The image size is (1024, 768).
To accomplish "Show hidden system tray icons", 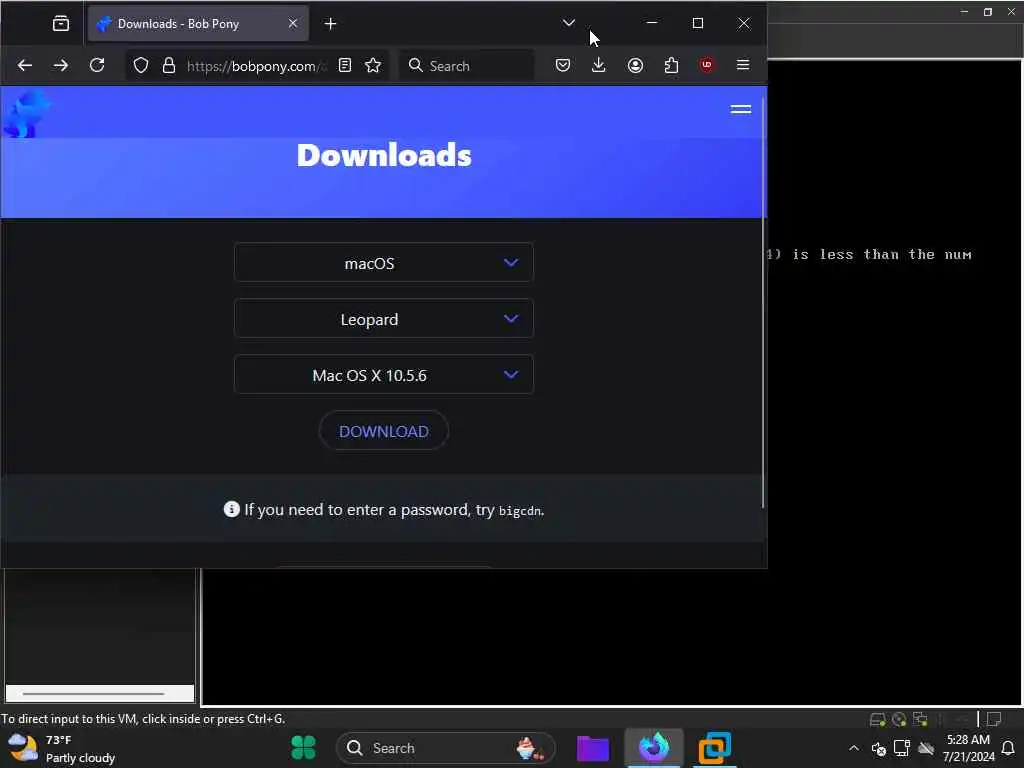I will click(854, 748).
